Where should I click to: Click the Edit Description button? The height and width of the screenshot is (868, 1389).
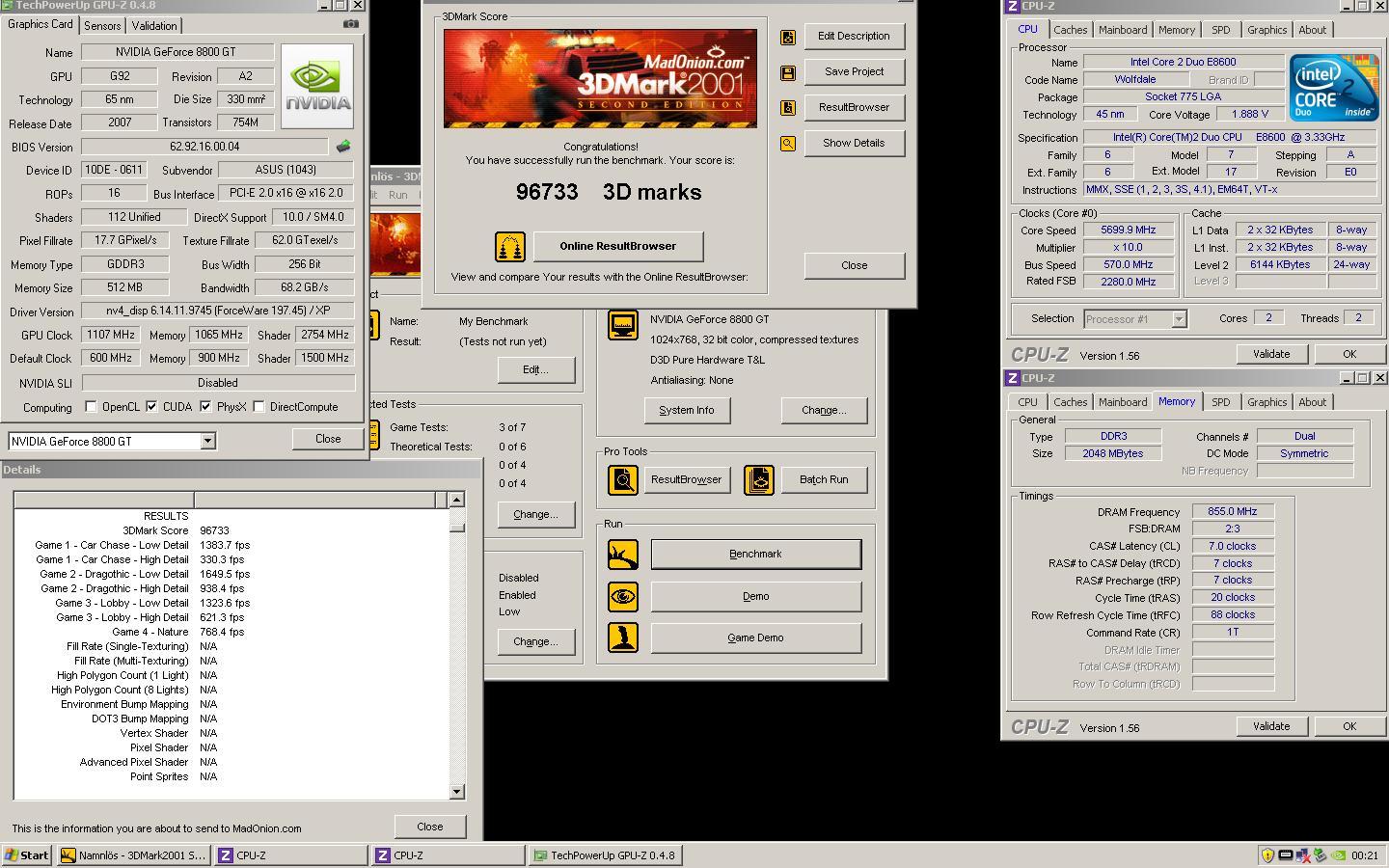pyautogui.click(x=854, y=37)
